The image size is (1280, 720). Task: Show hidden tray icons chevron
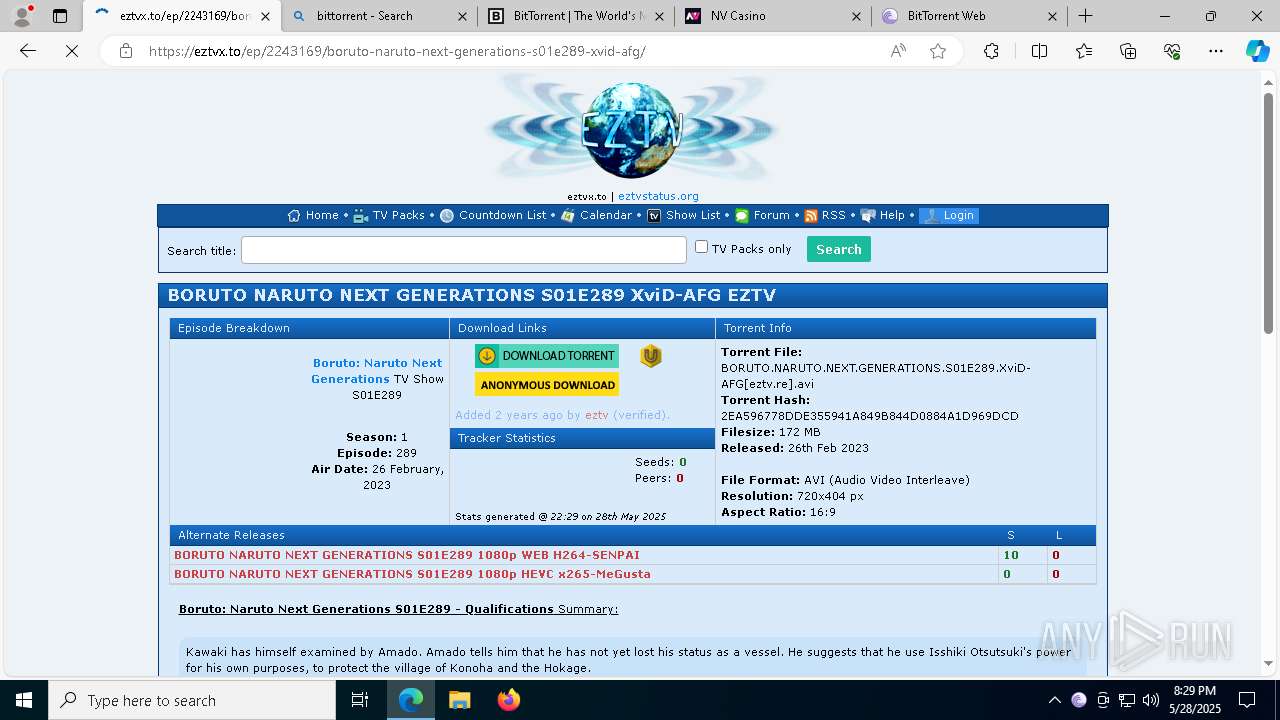[x=1054, y=700]
